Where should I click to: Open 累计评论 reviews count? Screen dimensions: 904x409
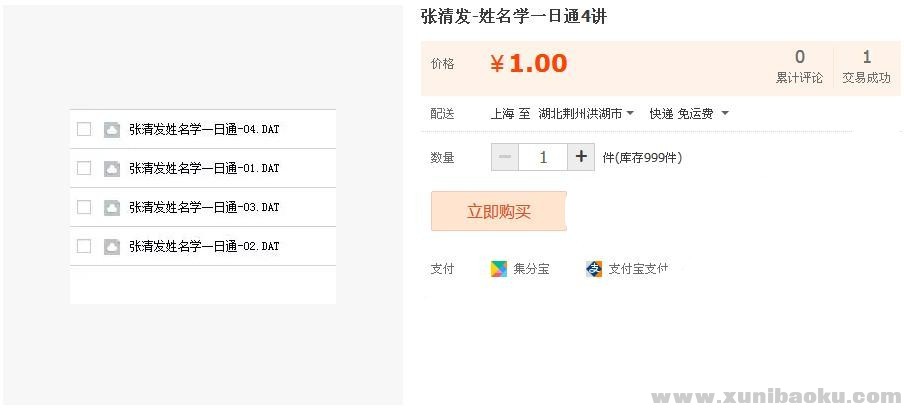799,66
